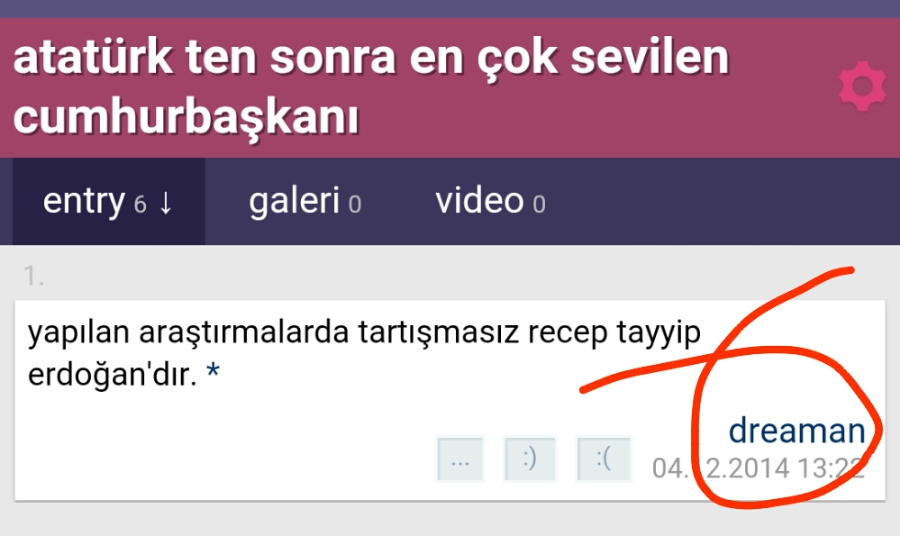Select the entry text about recep tayyip
900x536 pixels.
click(x=364, y=354)
